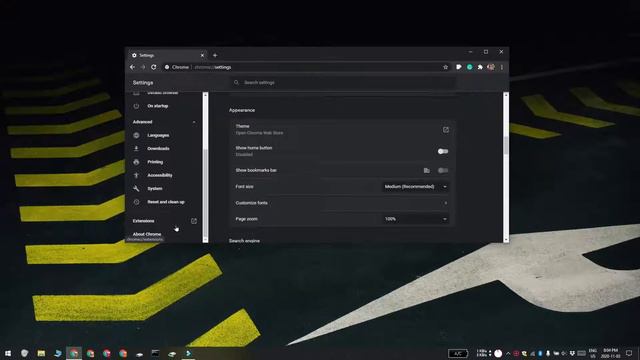This screenshot has width=640, height=360.
Task: Focus the Search settings field
Action: tap(343, 82)
